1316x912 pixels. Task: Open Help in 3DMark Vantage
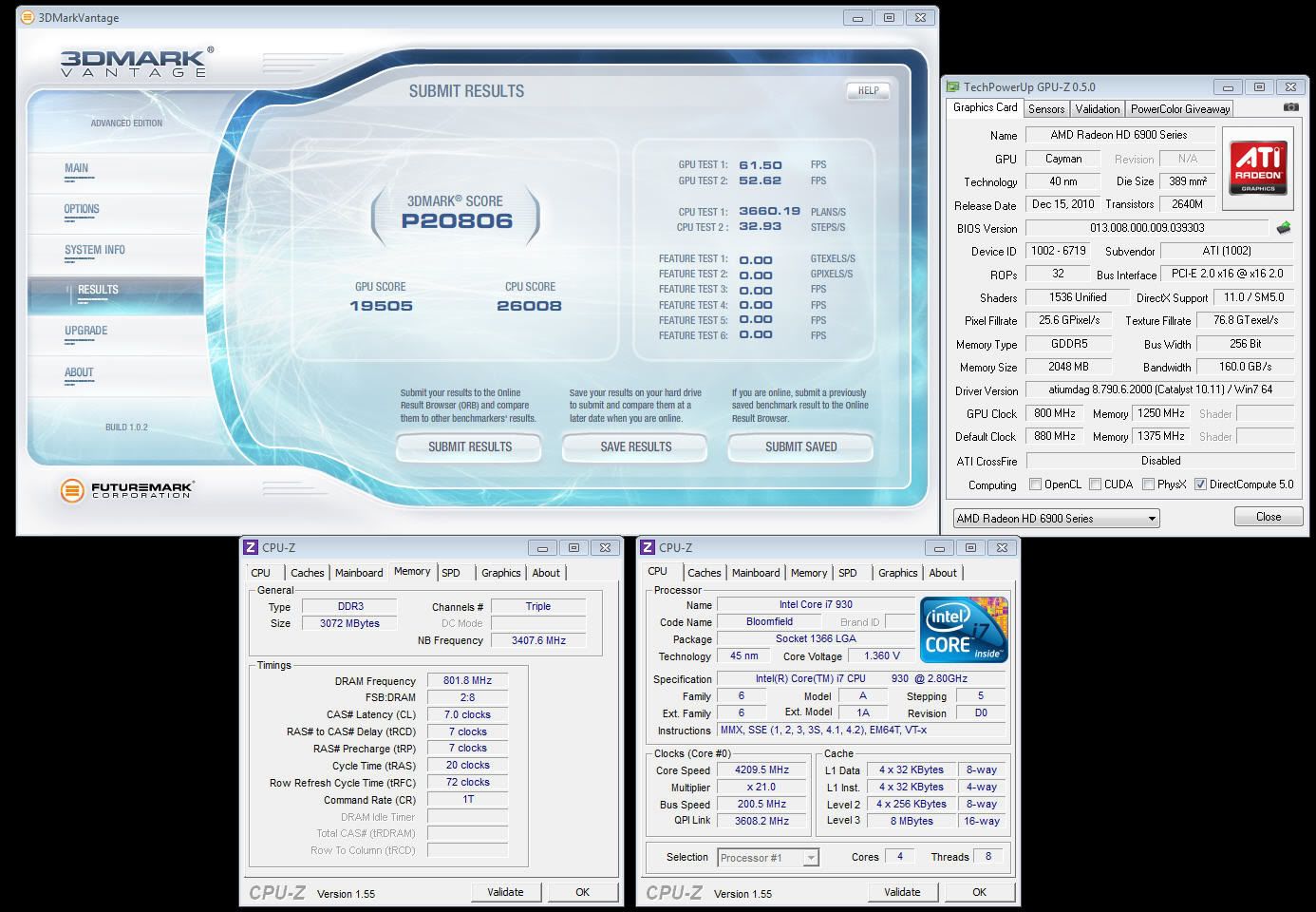coord(868,90)
